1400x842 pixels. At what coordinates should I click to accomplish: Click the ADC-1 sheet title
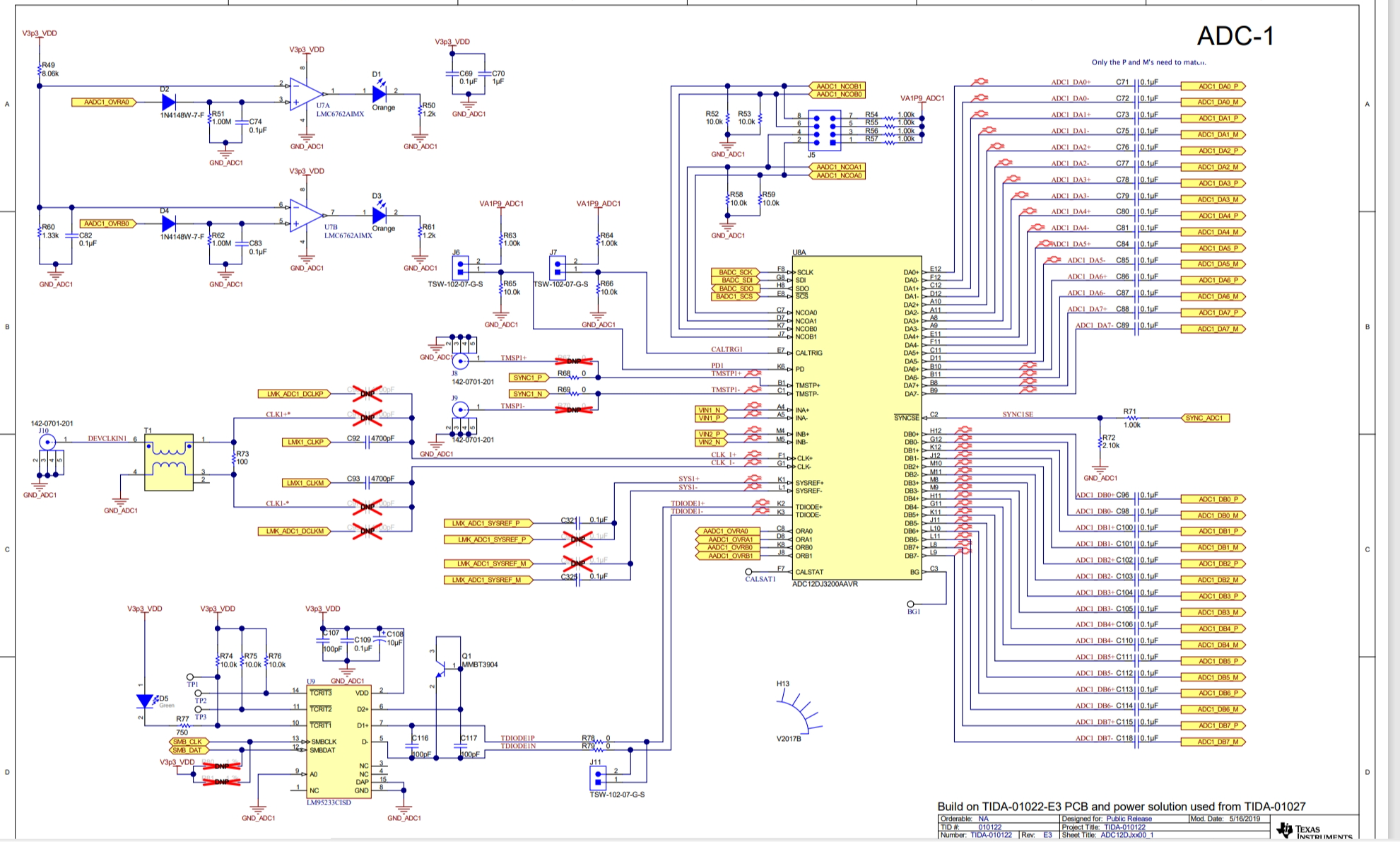click(1235, 36)
